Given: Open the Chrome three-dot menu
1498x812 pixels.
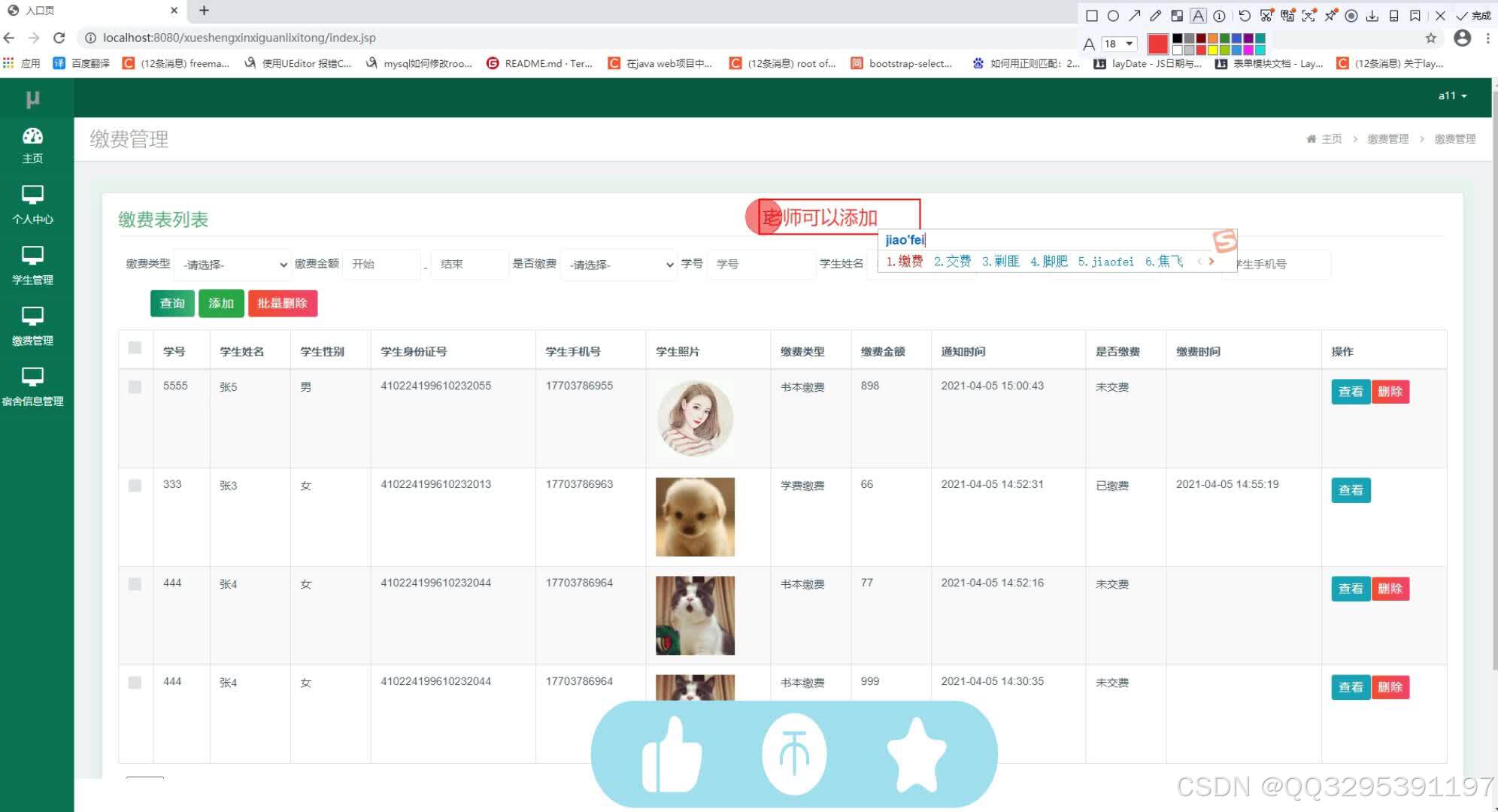Looking at the screenshot, I should click(1488, 38).
